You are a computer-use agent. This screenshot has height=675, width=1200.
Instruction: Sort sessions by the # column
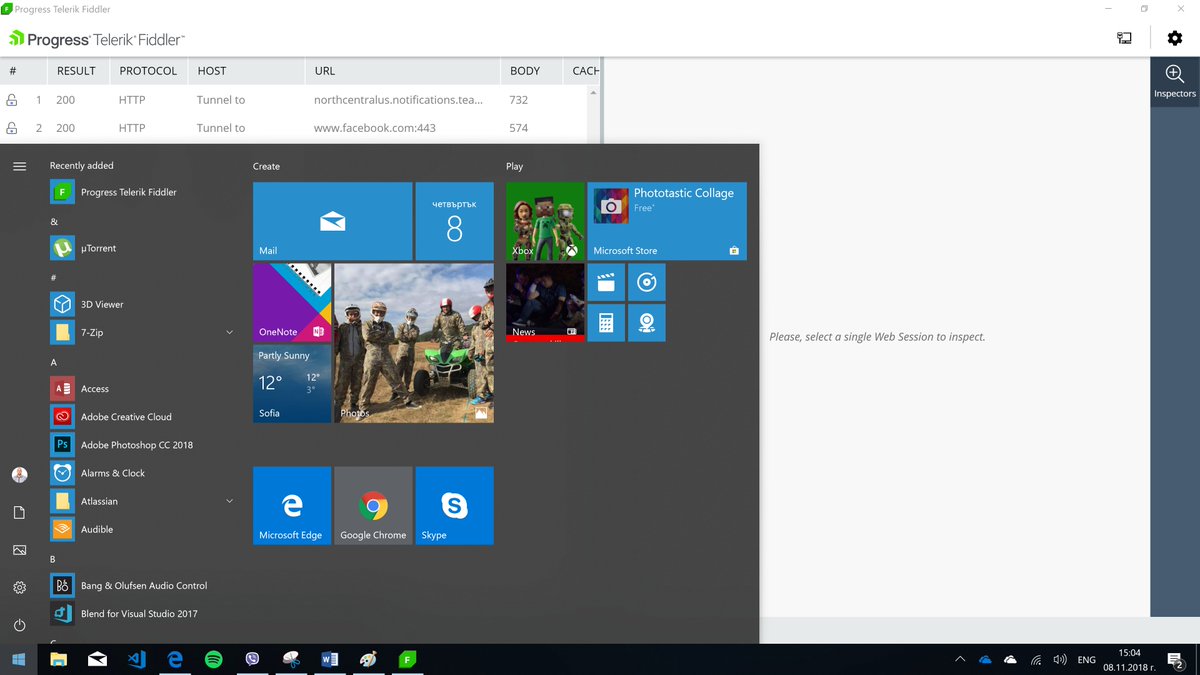click(24, 71)
